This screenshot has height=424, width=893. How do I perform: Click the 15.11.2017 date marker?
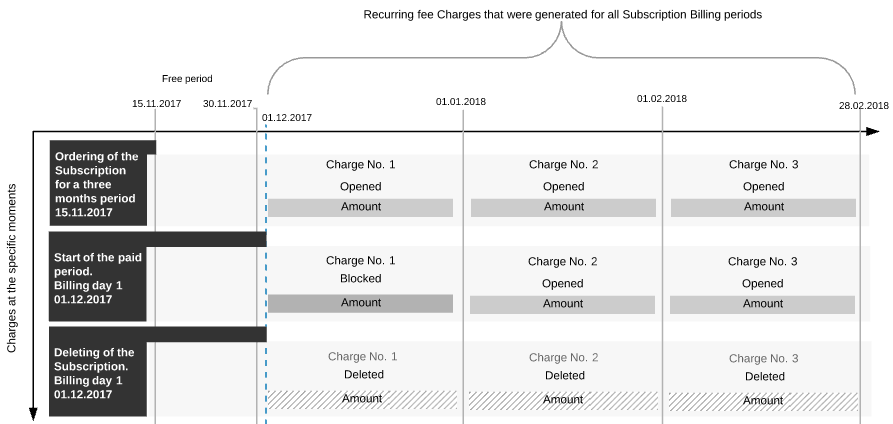tap(157, 104)
